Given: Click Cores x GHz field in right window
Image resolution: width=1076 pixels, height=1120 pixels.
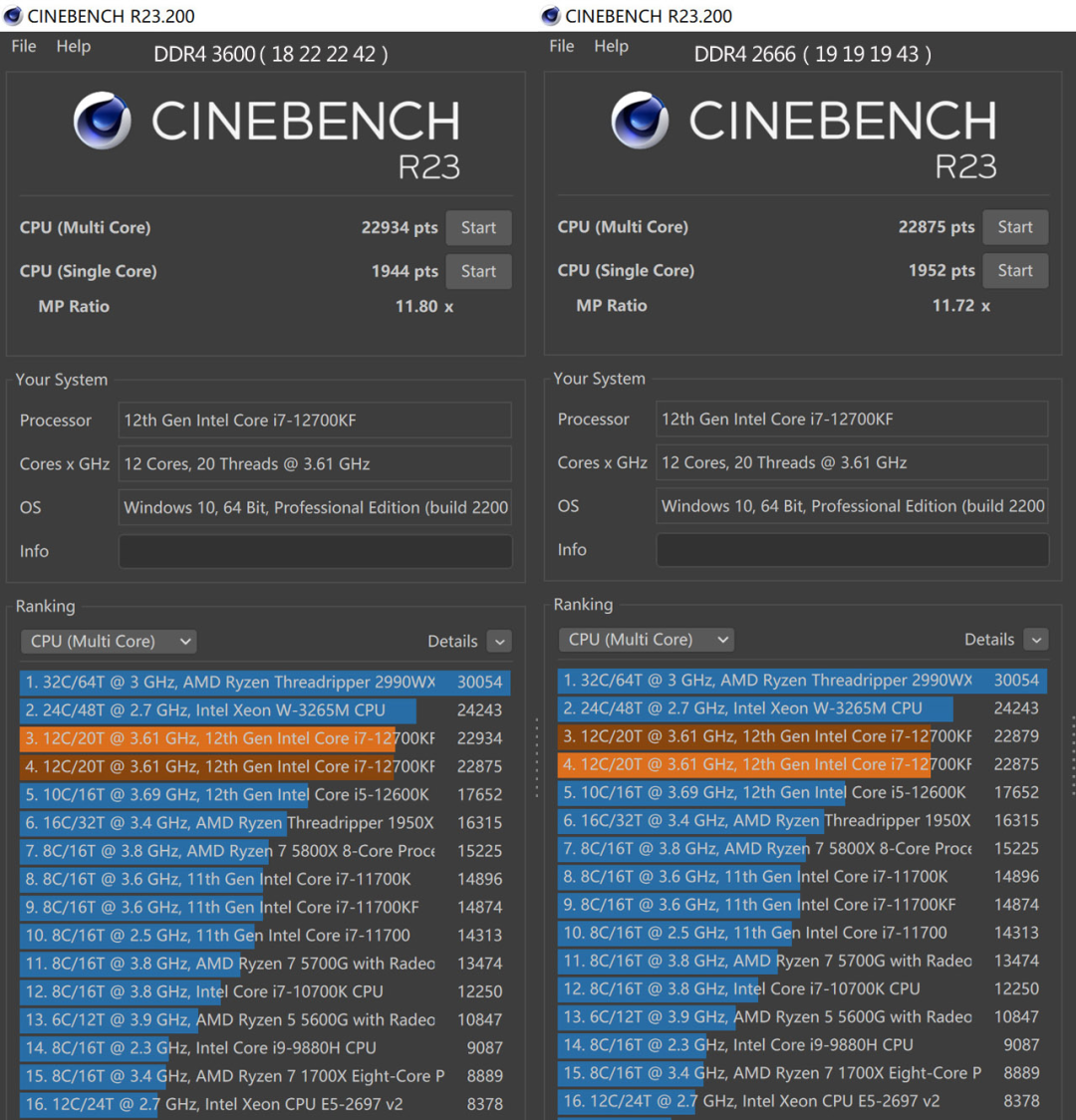Looking at the screenshot, I should (853, 463).
